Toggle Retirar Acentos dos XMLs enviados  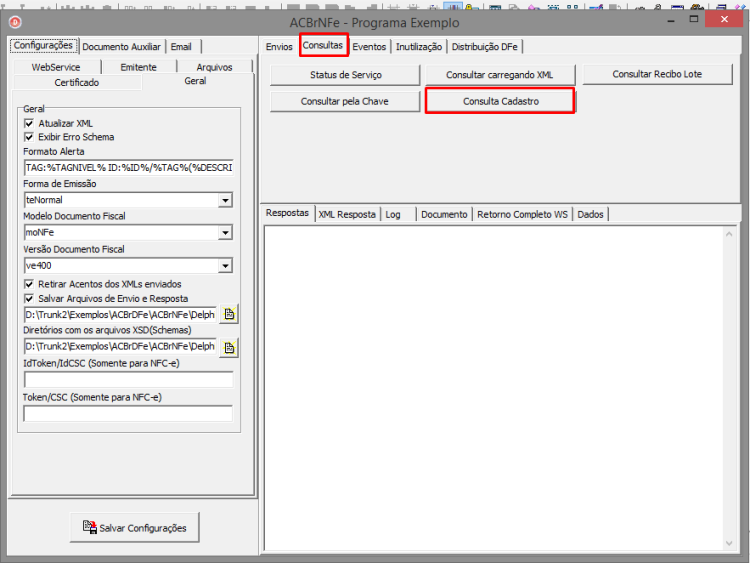(x=29, y=284)
